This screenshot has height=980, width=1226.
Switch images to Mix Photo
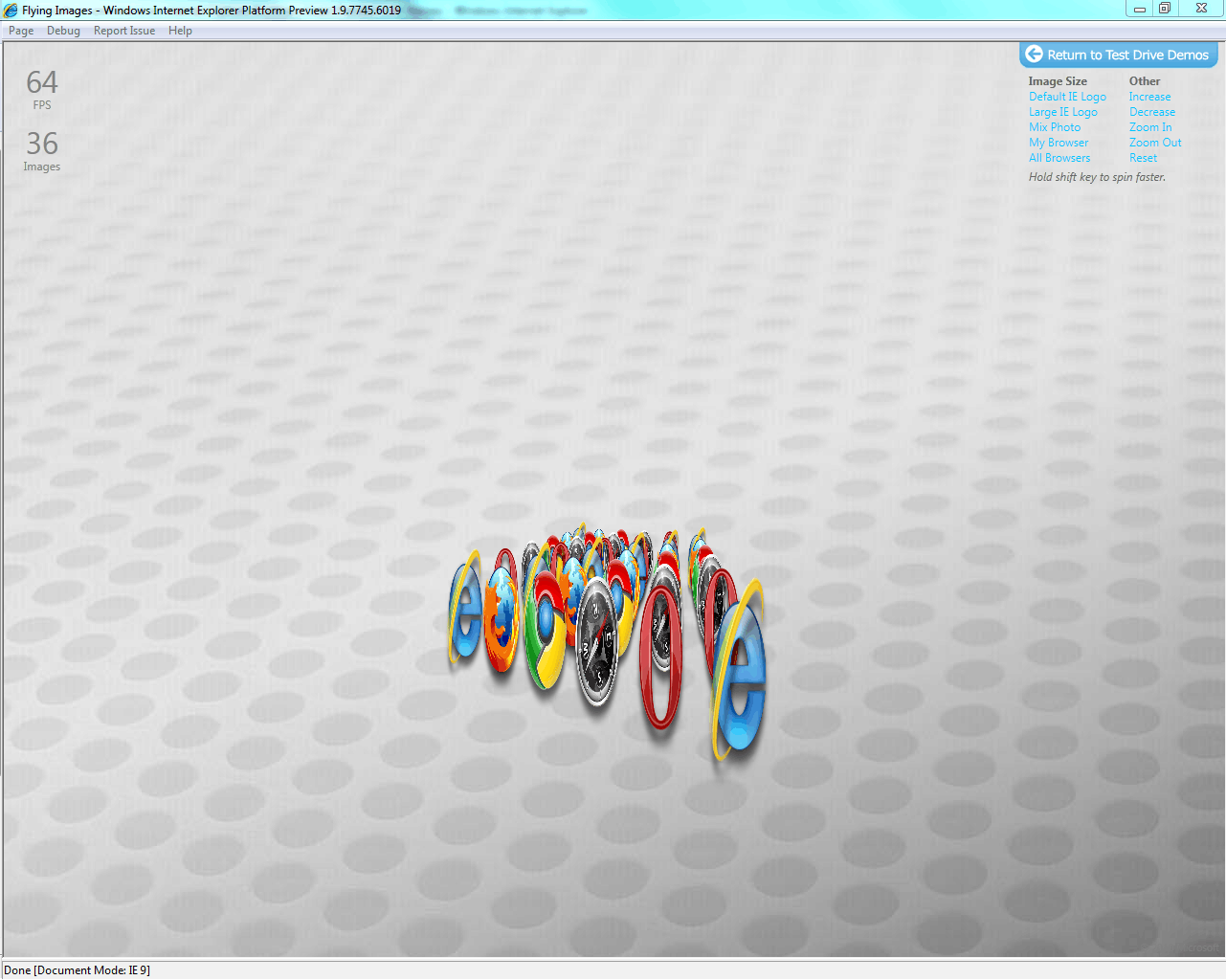click(x=1055, y=127)
